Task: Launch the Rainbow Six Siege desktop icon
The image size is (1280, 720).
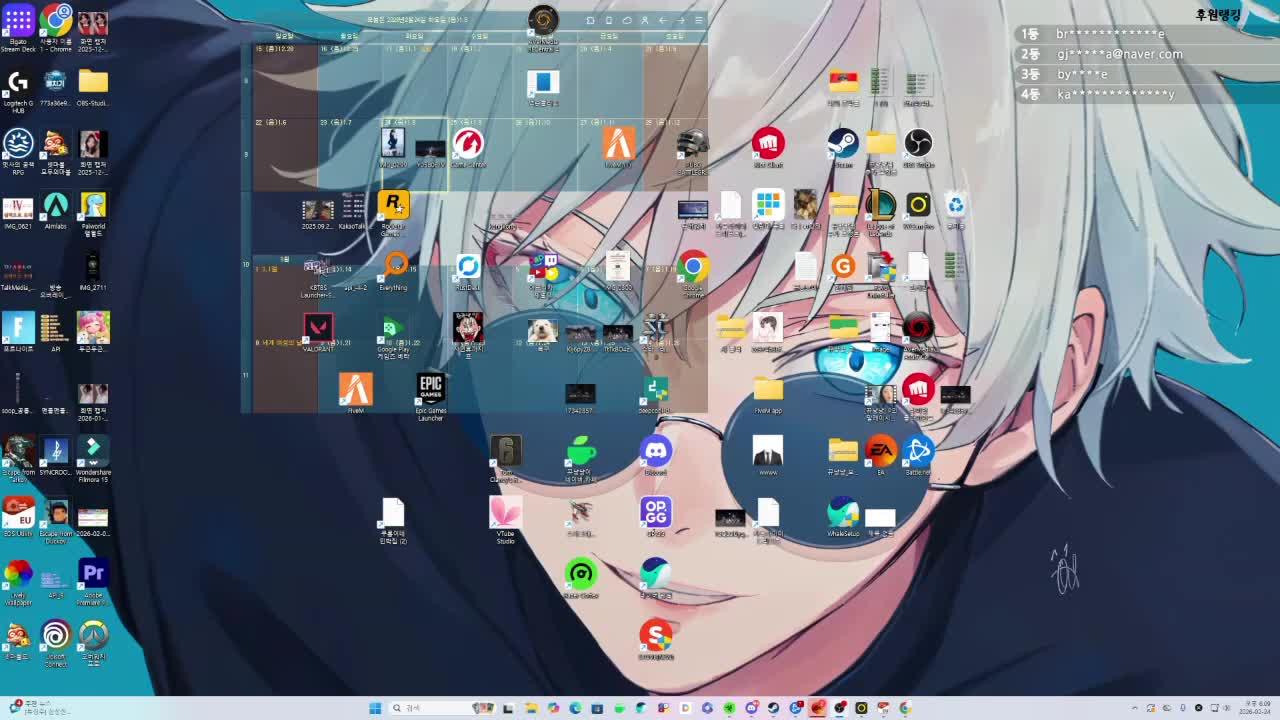Action: click(506, 460)
